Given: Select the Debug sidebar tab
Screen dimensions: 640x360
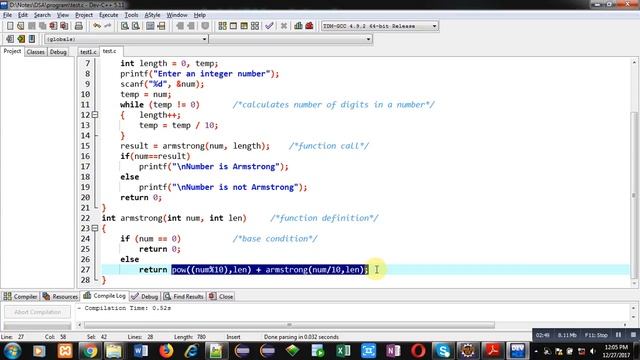Looking at the screenshot, I should pos(58,52).
